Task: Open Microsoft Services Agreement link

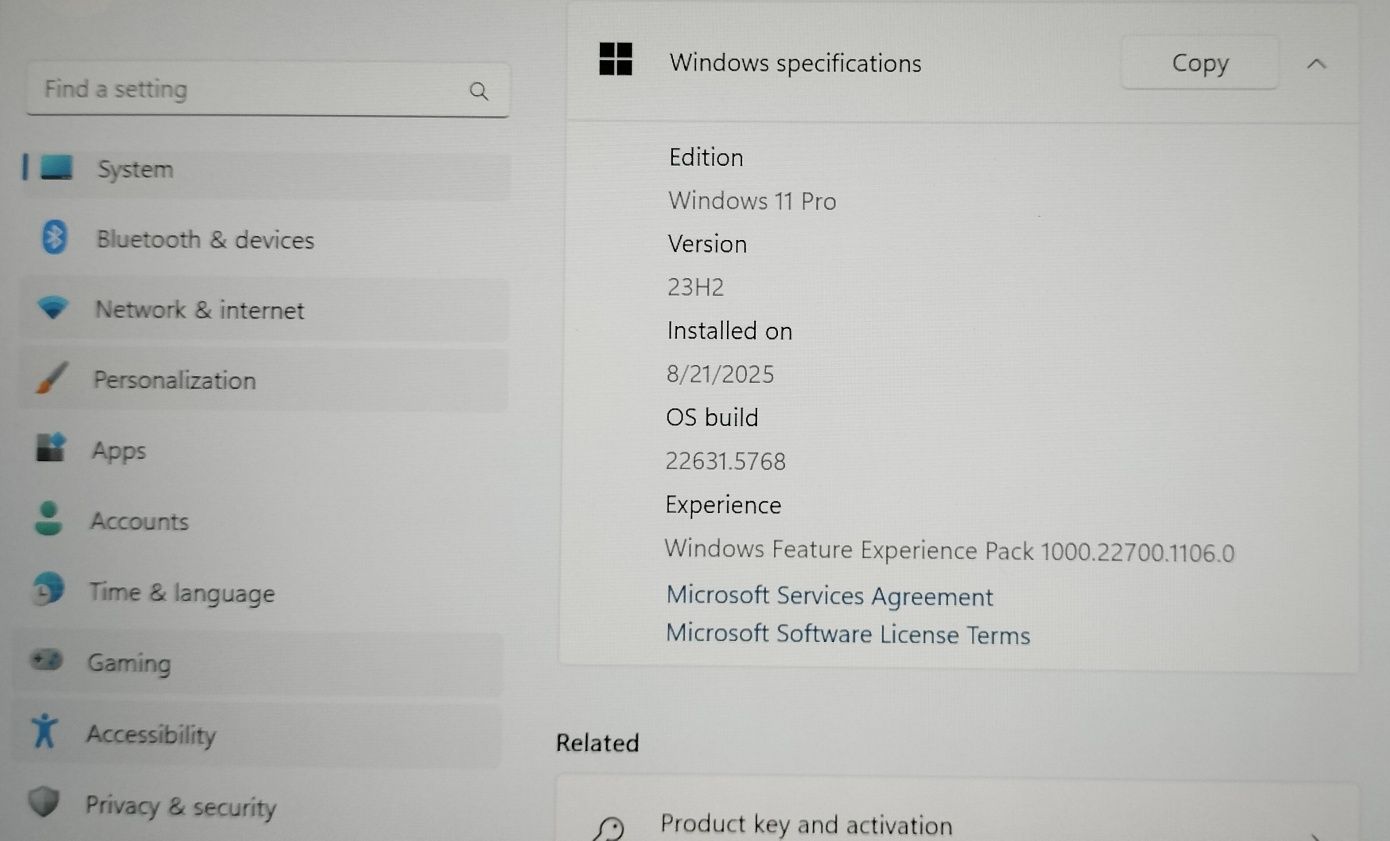Action: [x=830, y=596]
